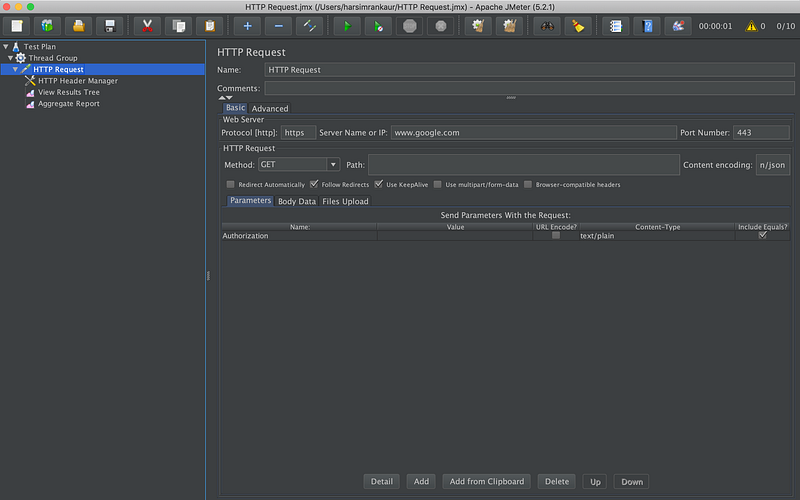The height and width of the screenshot is (500, 800).
Task: Switch to the Advanced tab
Action: (270, 108)
